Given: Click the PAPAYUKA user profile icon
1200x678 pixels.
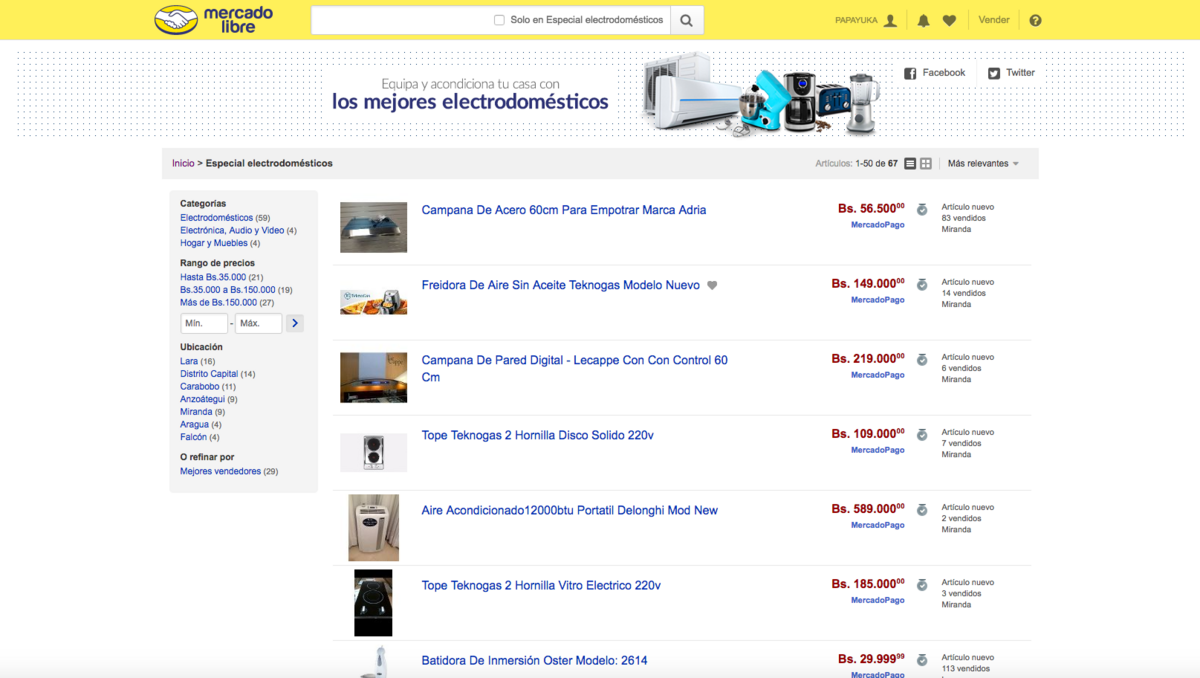Looking at the screenshot, I should pos(890,21).
